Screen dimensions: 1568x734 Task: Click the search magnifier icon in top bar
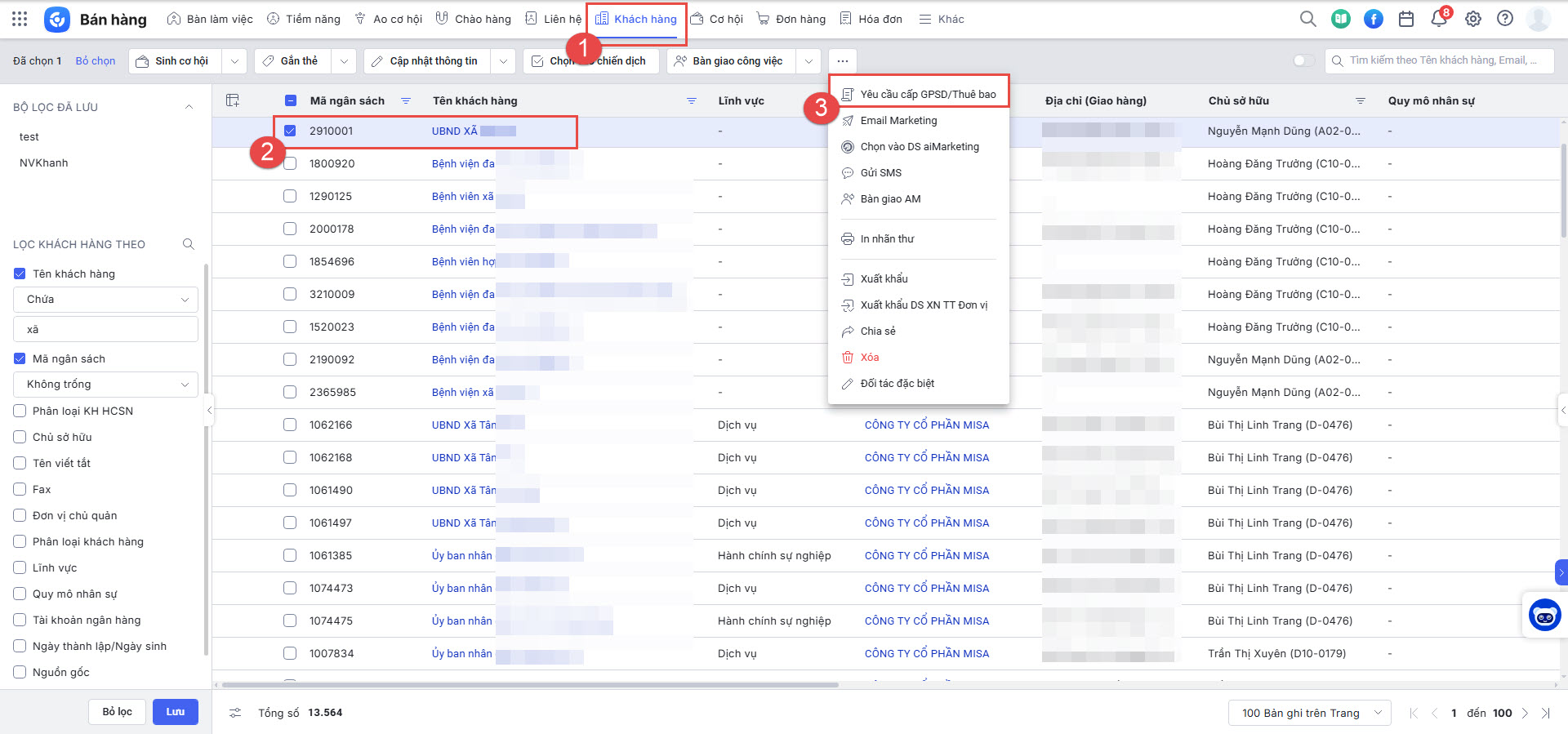pos(1307,19)
